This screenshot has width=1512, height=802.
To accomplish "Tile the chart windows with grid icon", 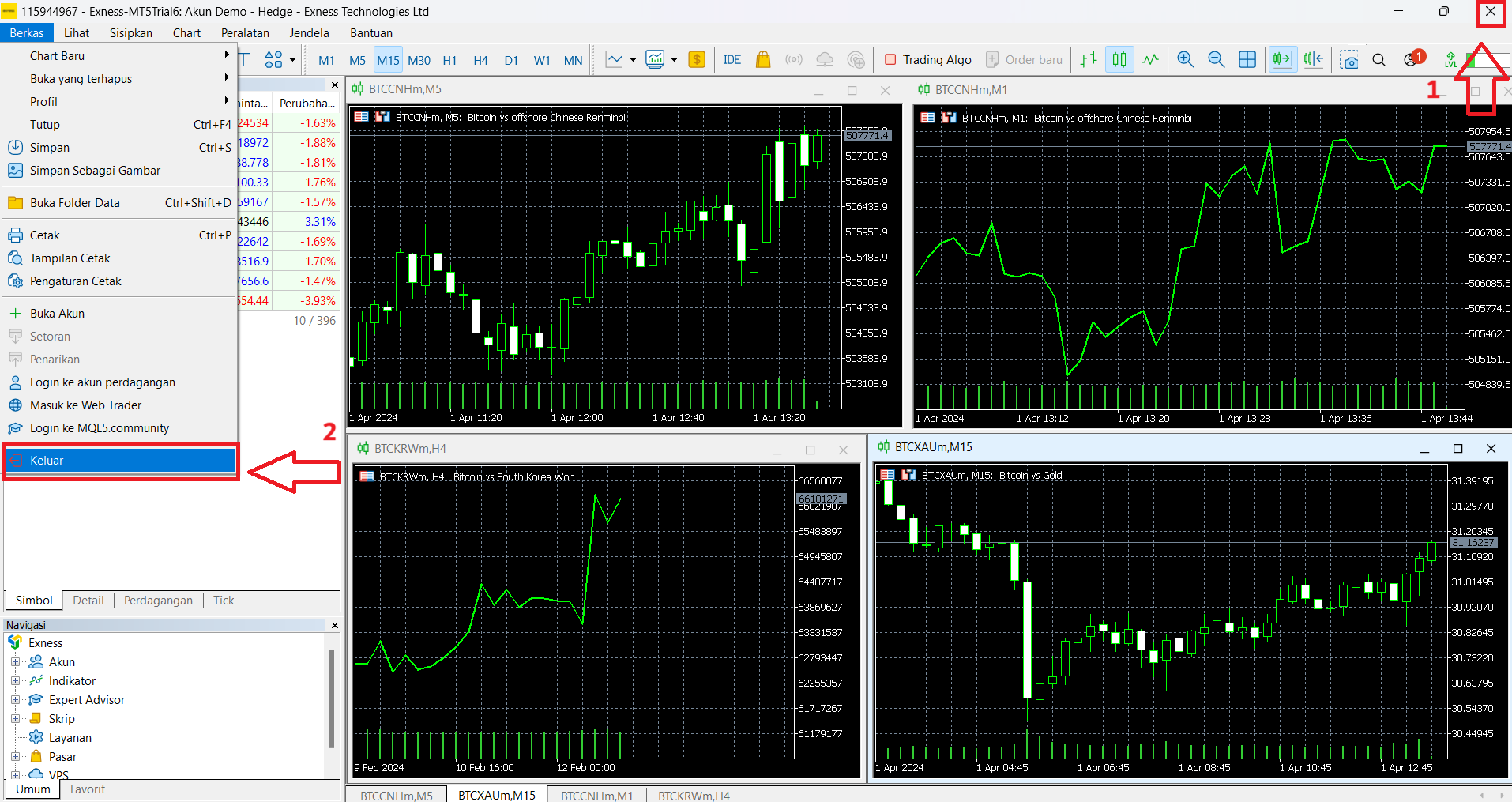I will (1247, 59).
